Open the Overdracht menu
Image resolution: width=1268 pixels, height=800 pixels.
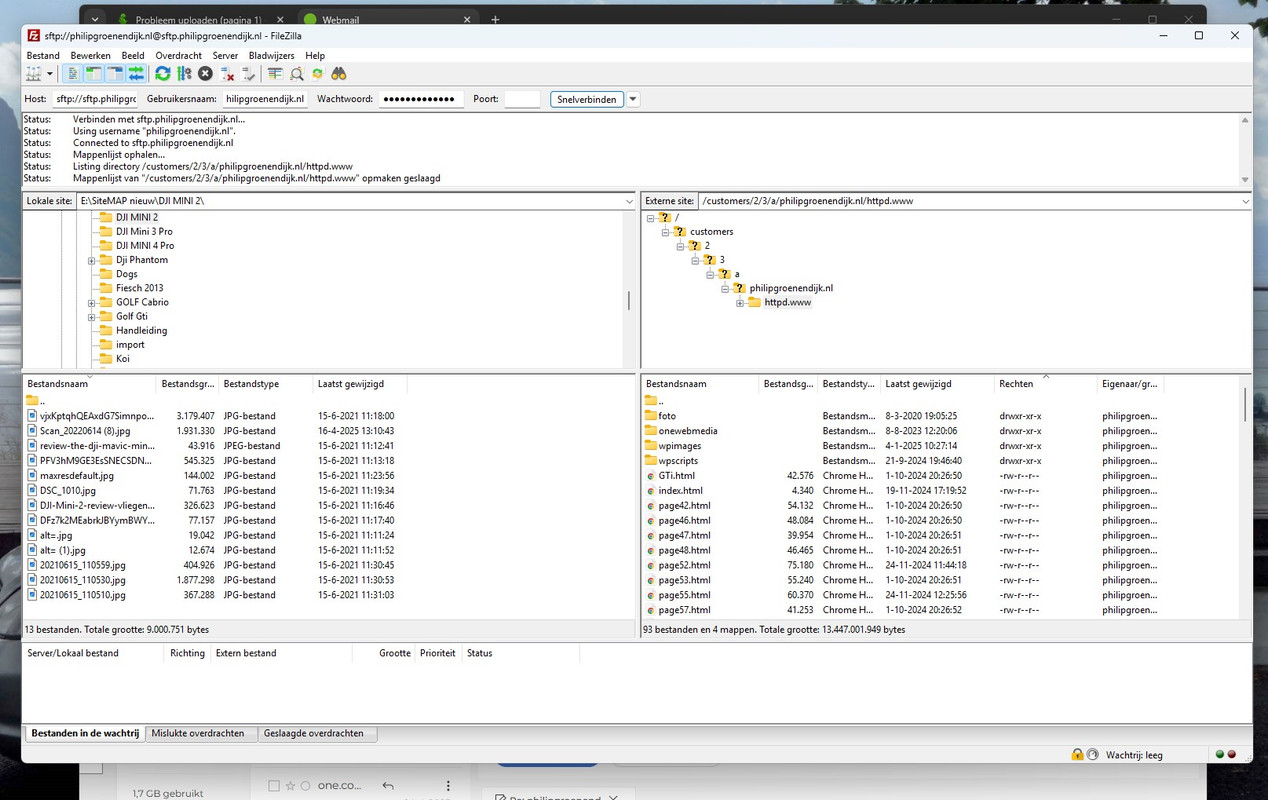(179, 56)
